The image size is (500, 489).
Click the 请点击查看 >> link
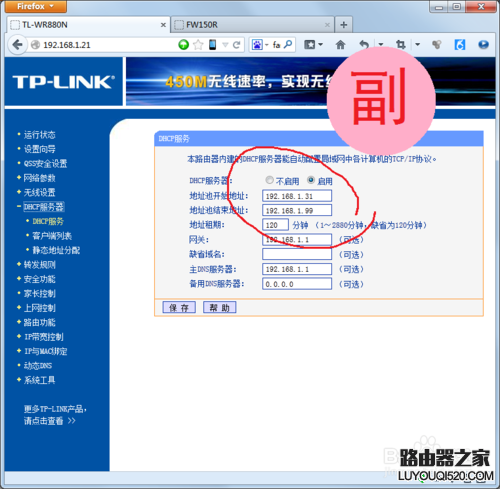coord(49,421)
